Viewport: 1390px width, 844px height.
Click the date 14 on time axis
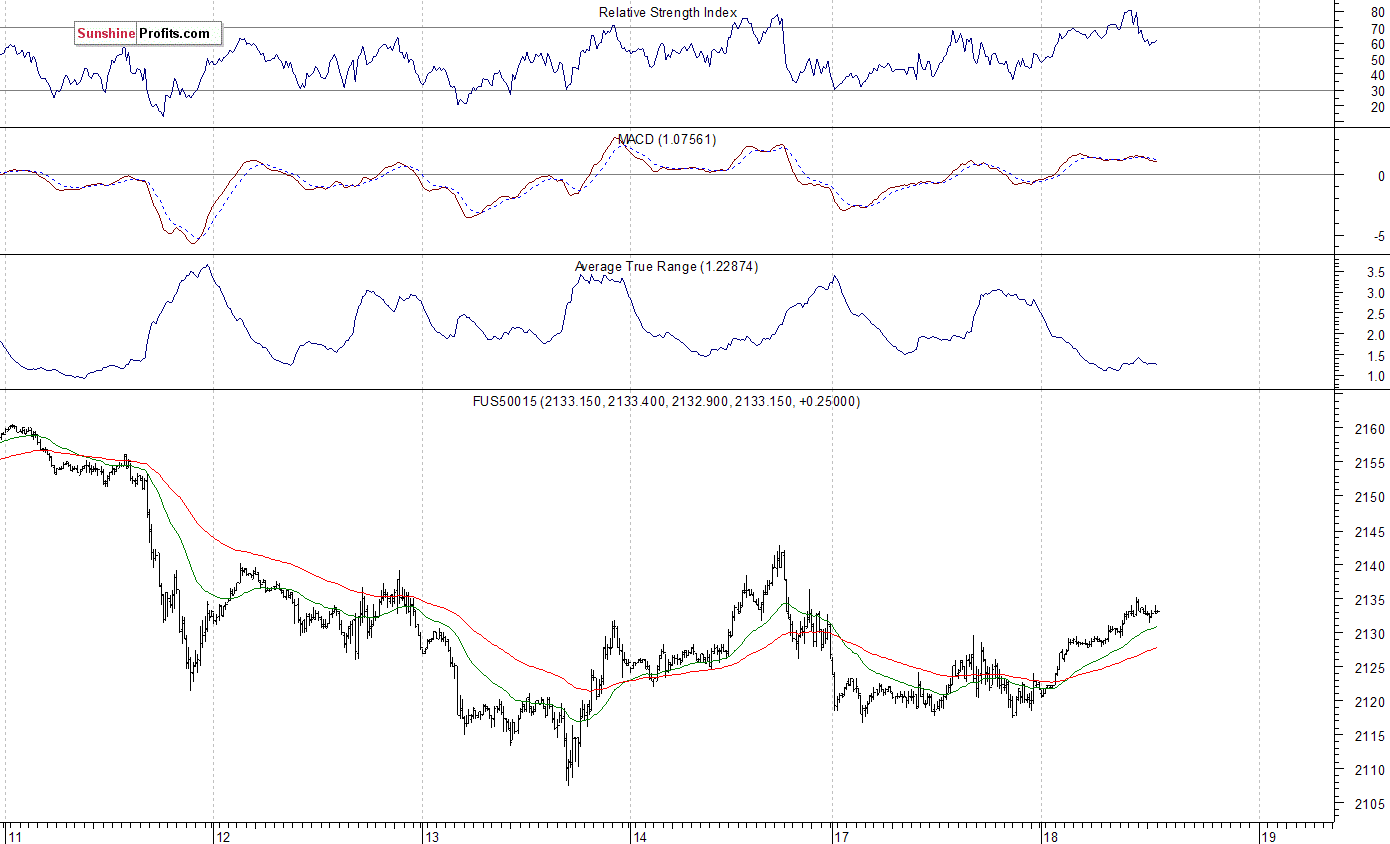tap(640, 836)
